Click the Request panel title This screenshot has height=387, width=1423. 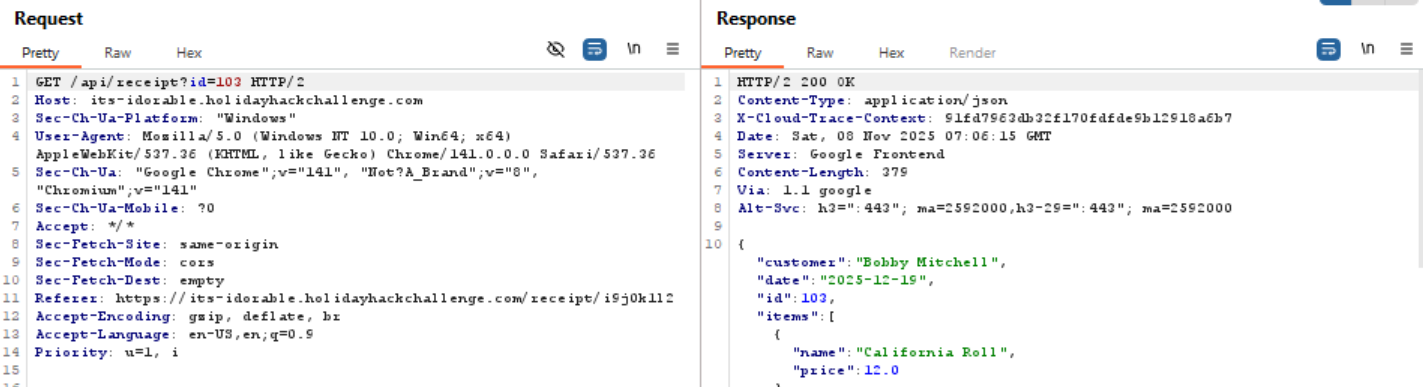(49, 19)
